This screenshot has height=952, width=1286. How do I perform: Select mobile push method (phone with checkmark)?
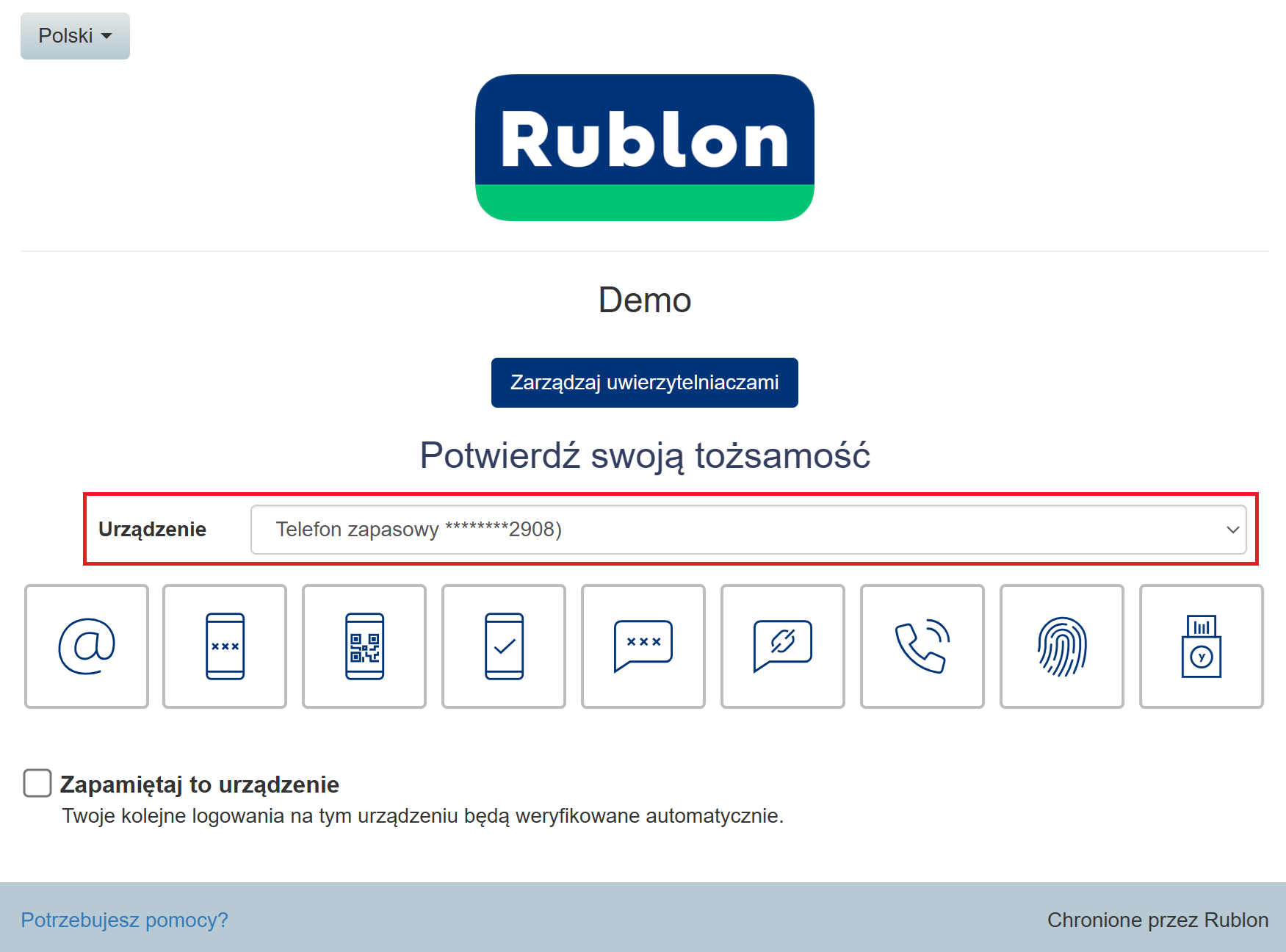pyautogui.click(x=504, y=646)
